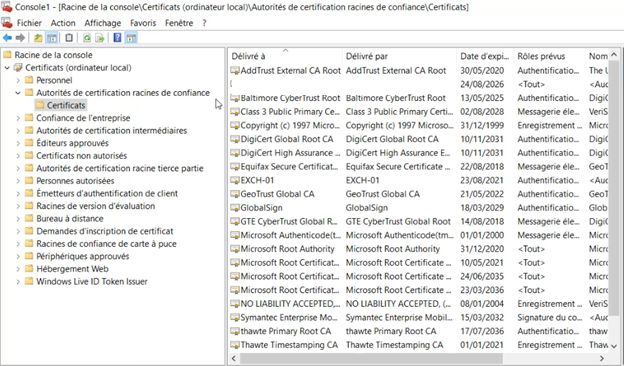This screenshot has width=624, height=366.
Task: Collapse Autorités de certification racines de confiance
Action: tap(18, 93)
